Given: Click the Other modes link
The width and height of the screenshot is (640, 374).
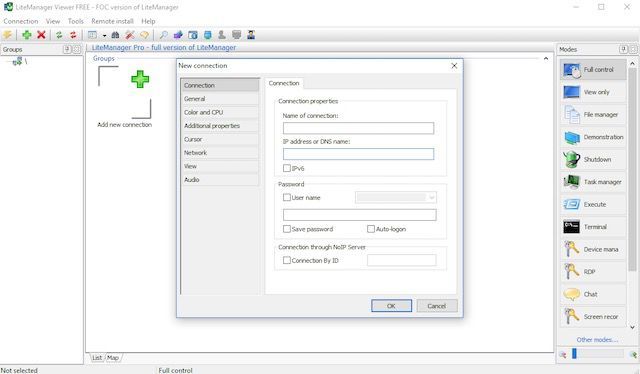Looking at the screenshot, I should coord(597,340).
